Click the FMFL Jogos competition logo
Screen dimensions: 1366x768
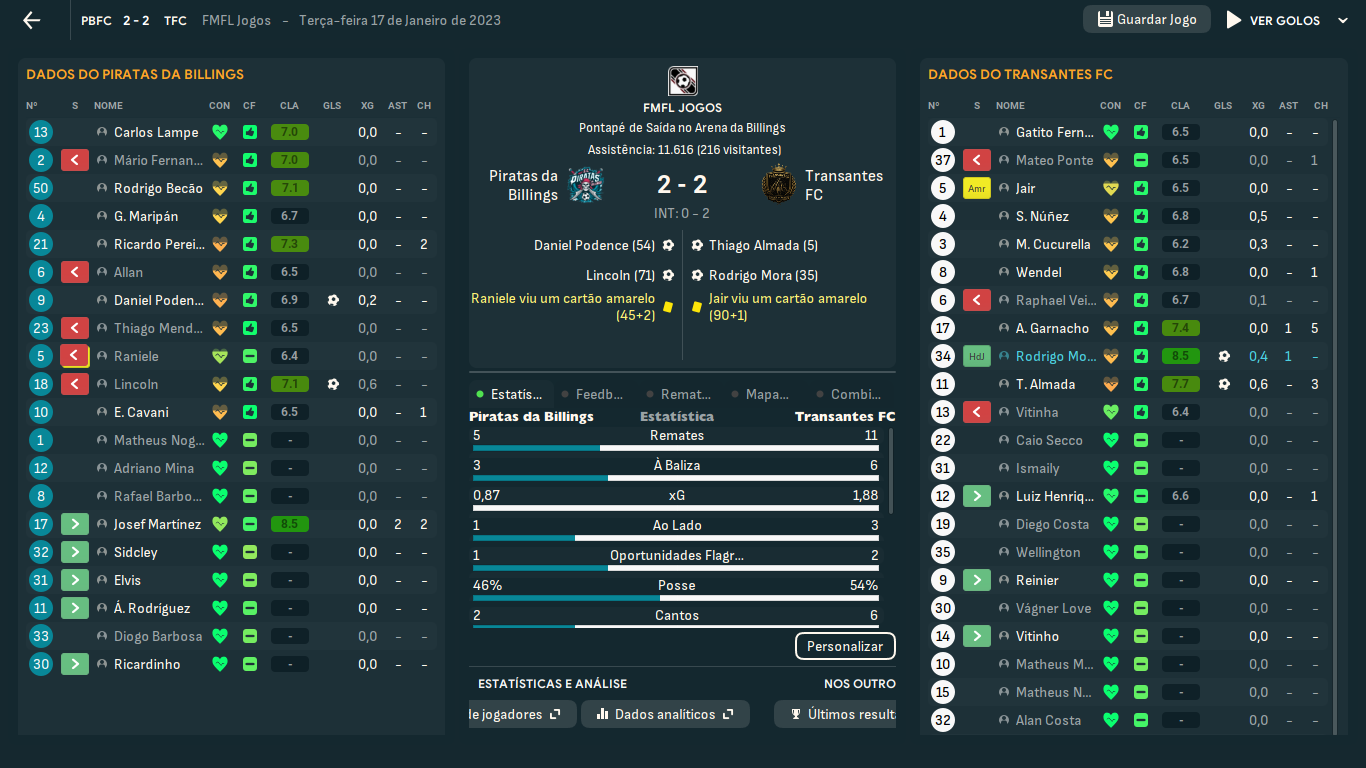point(682,81)
